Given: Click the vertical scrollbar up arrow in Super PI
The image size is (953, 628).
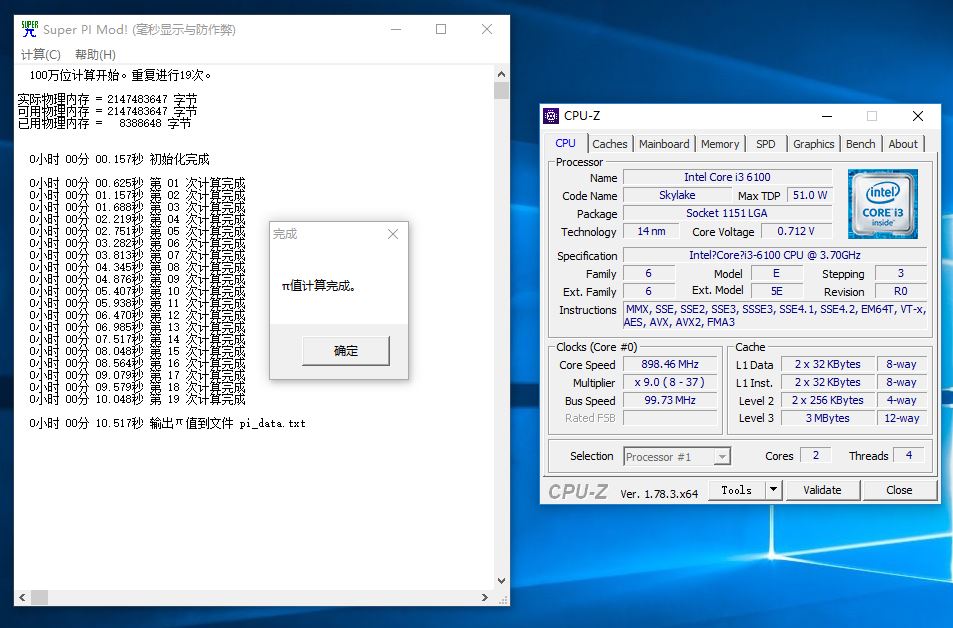Looking at the screenshot, I should pos(501,73).
